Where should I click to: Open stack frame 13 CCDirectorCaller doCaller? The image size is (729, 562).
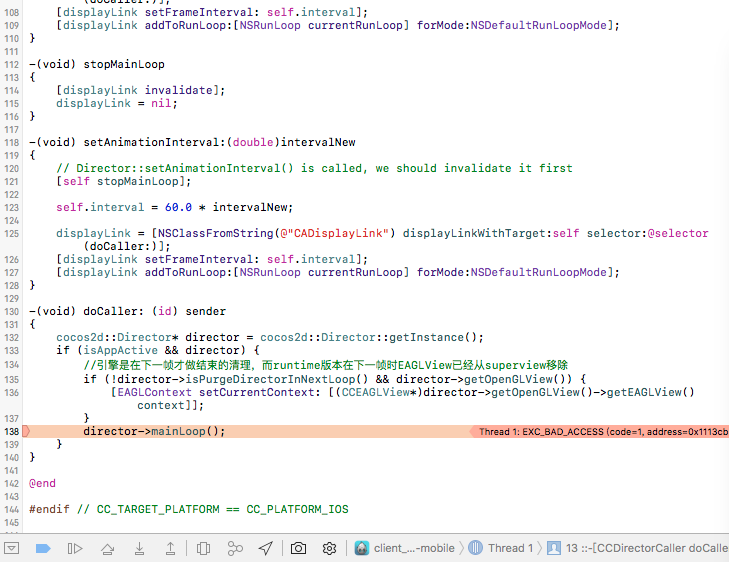click(637, 549)
